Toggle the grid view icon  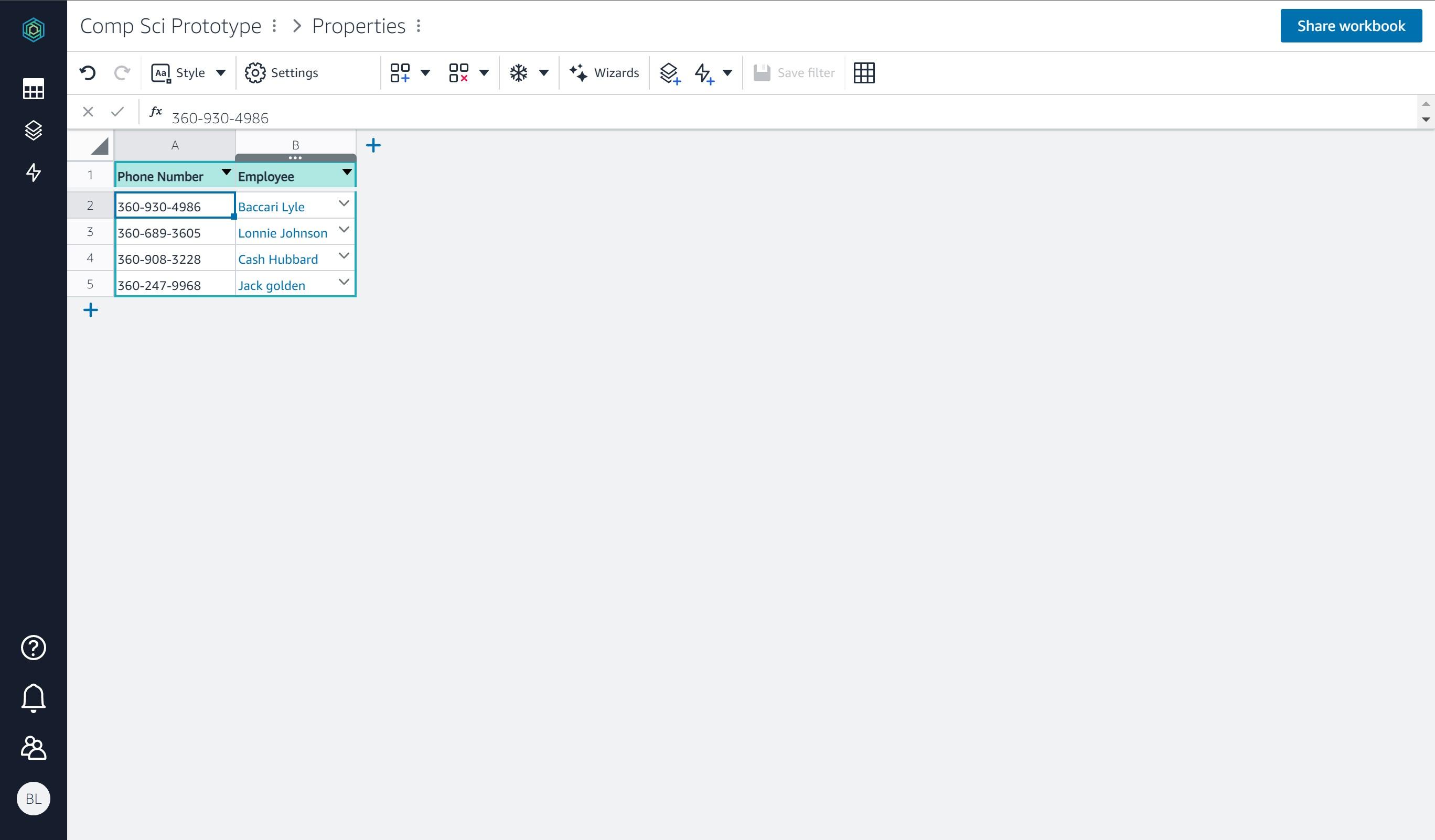(x=864, y=72)
